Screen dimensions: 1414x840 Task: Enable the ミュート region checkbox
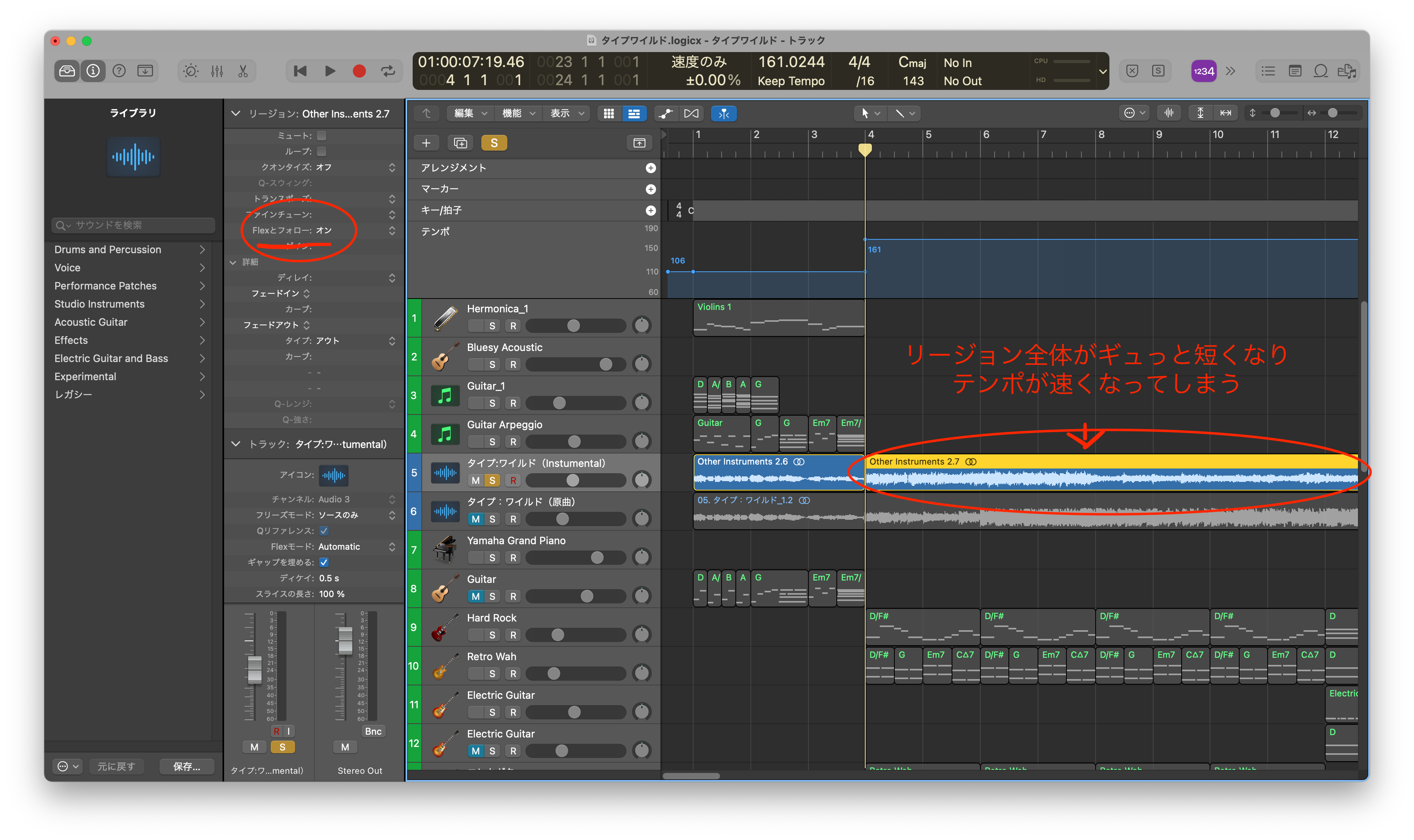click(x=322, y=136)
